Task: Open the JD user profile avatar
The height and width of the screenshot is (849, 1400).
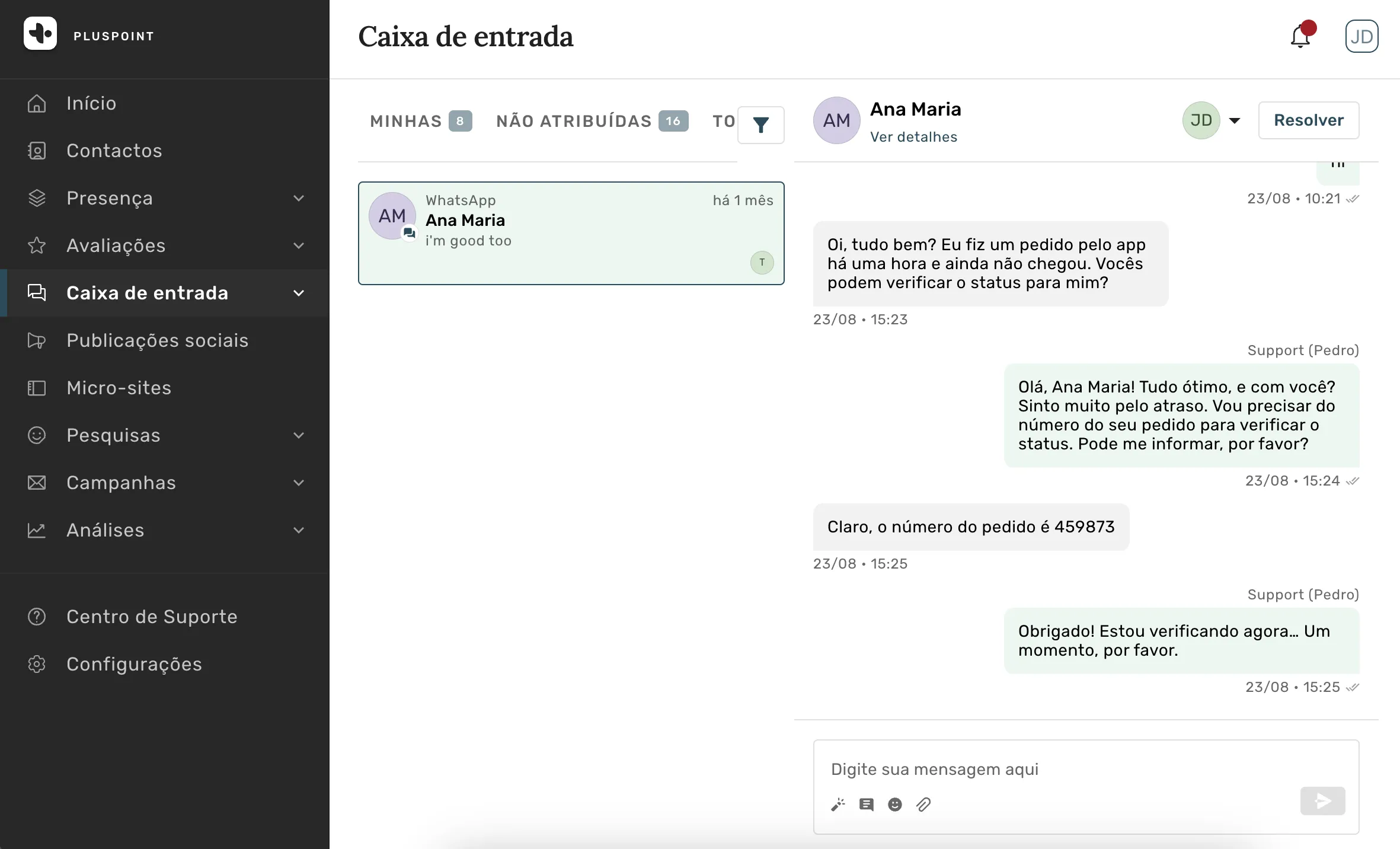Action: coord(1361,37)
